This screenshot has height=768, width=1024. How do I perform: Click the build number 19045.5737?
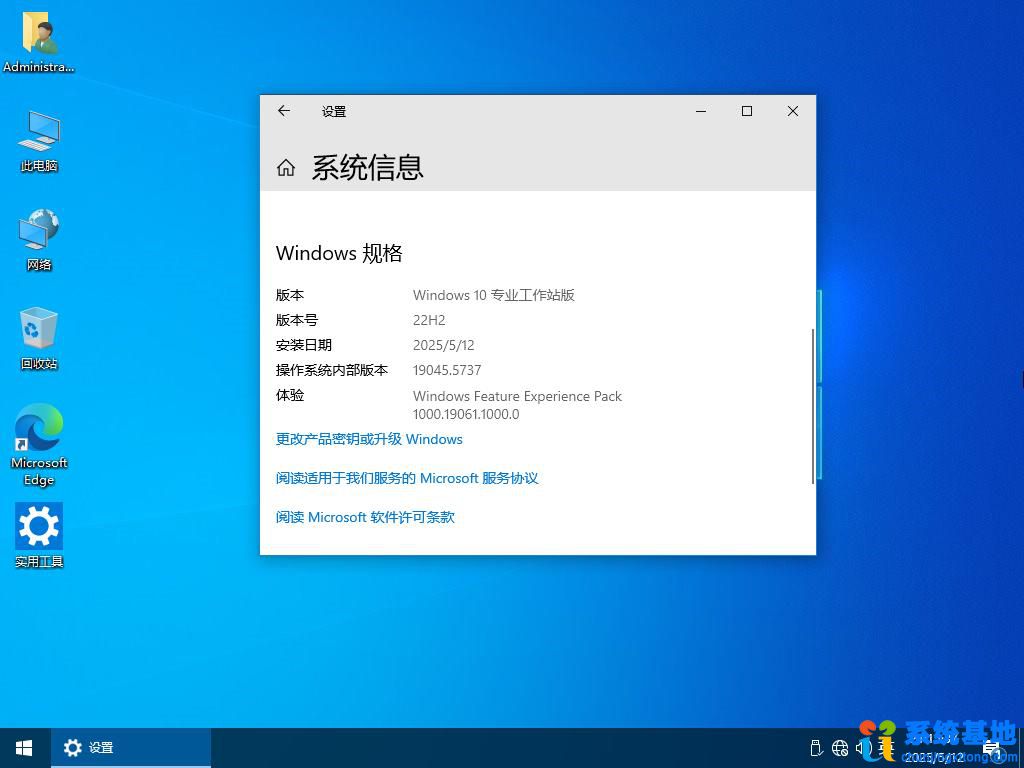(x=447, y=370)
